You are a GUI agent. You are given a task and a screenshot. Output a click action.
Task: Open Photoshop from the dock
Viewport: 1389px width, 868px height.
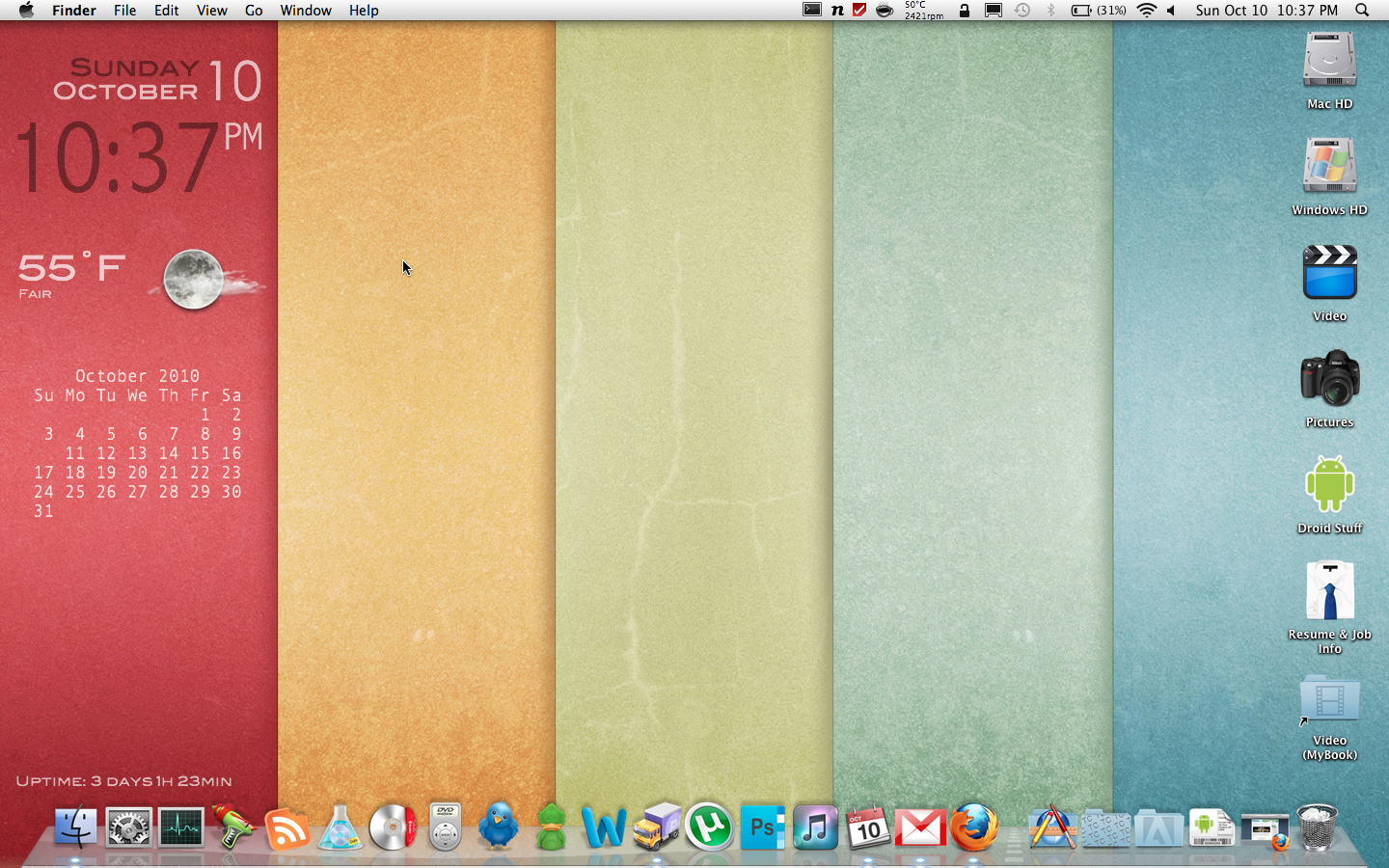[x=762, y=827]
